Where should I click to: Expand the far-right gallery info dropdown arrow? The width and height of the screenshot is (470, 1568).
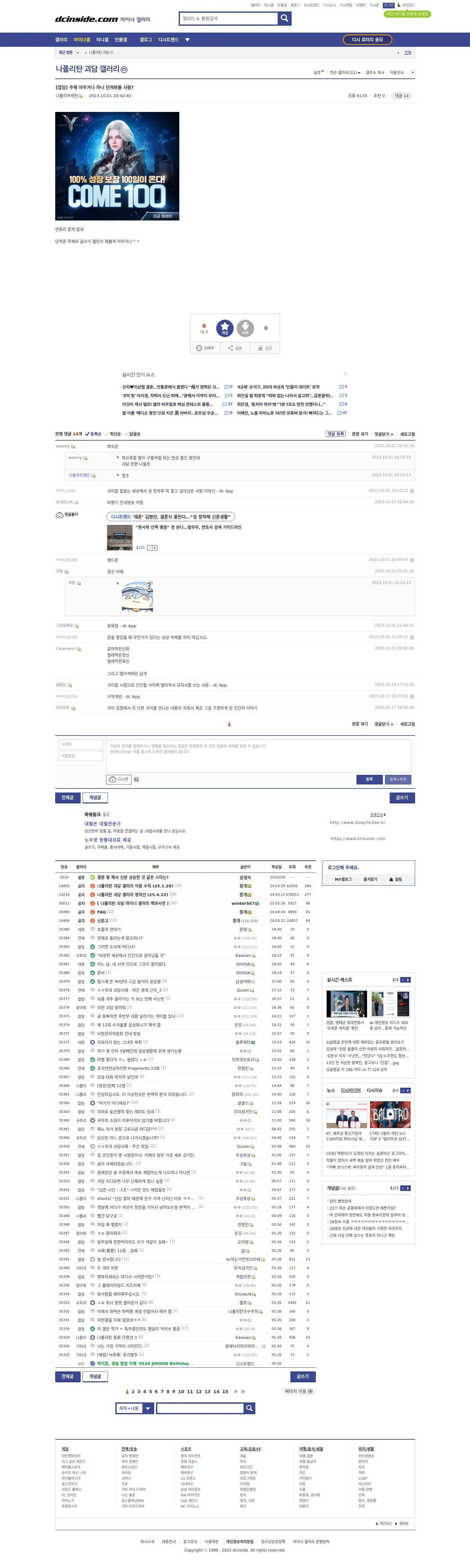click(412, 73)
